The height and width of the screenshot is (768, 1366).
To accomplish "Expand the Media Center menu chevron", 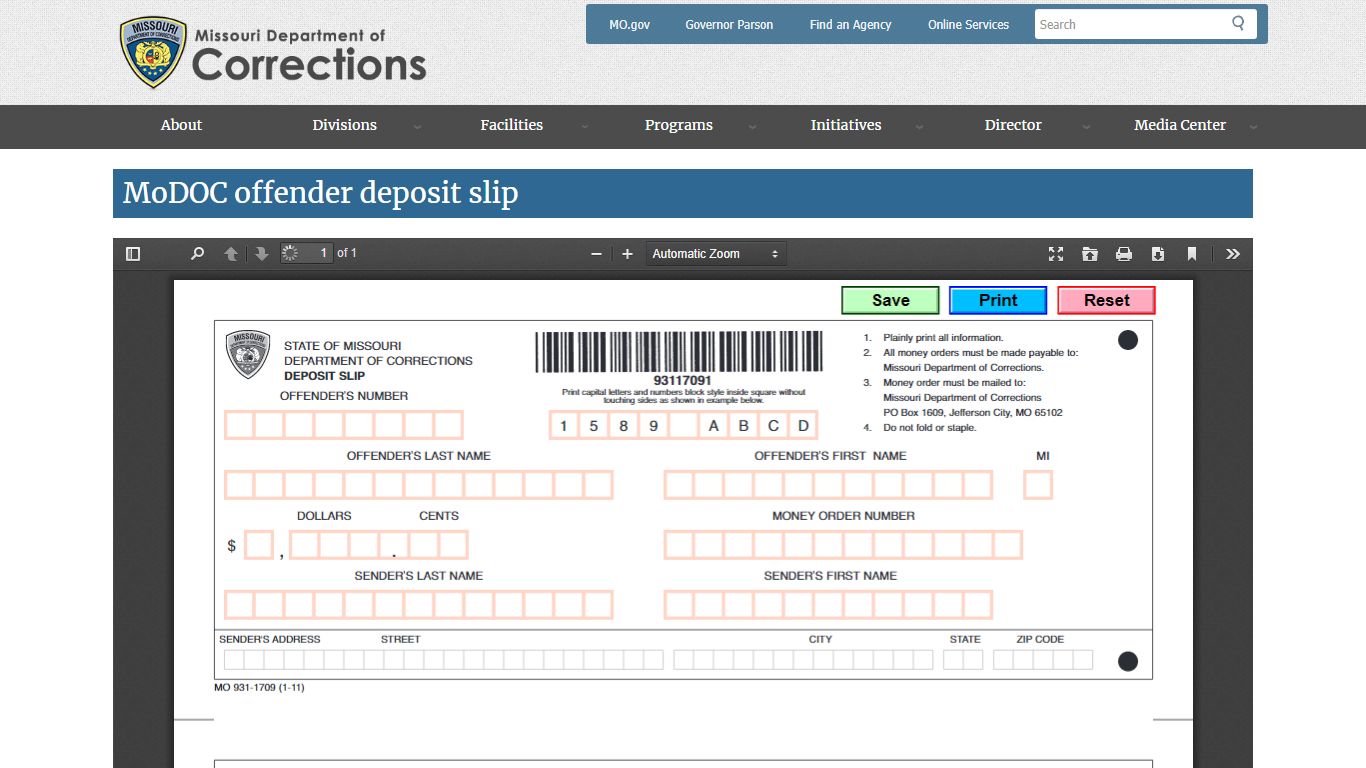I will (x=1253, y=127).
